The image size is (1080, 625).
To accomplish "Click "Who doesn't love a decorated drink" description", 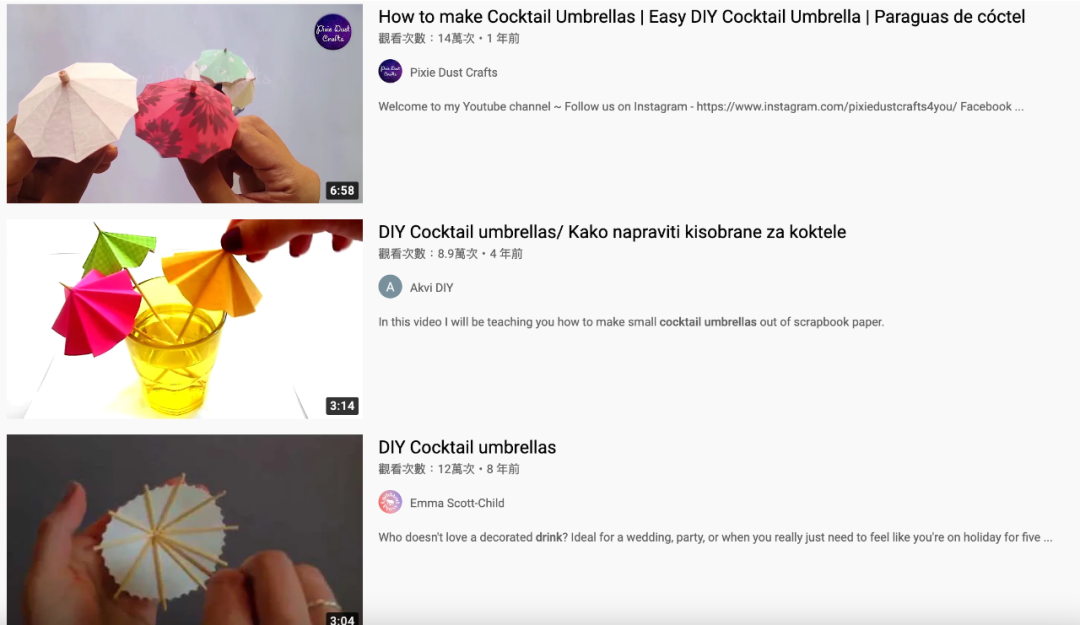I will pyautogui.click(x=715, y=537).
